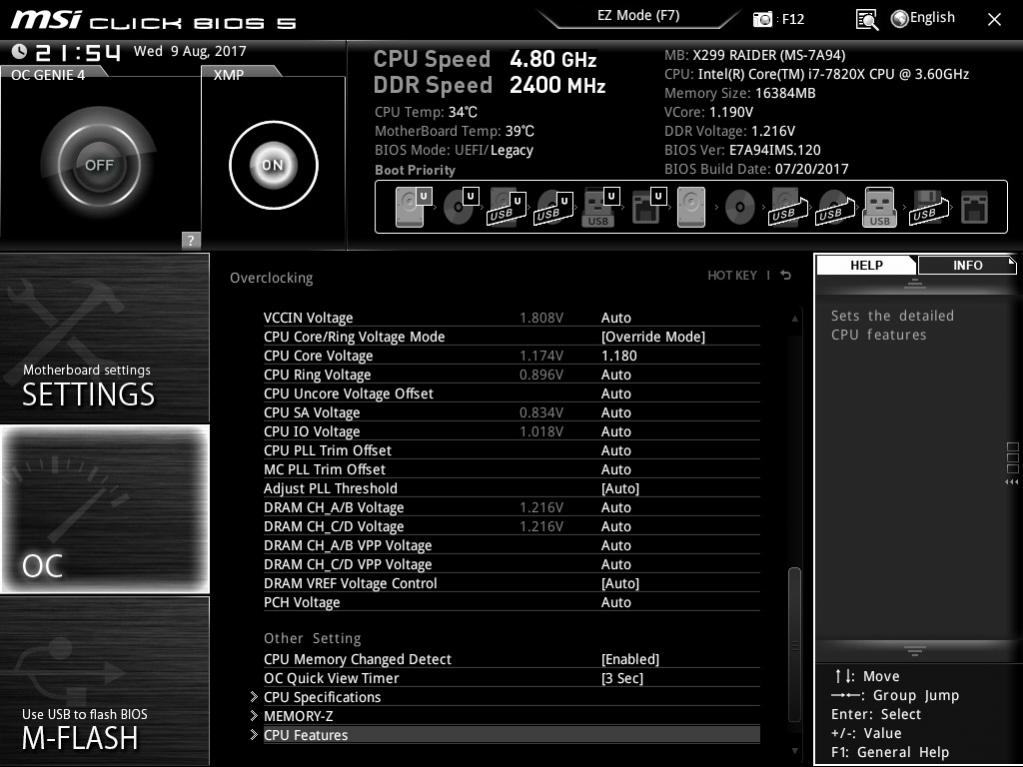Toggle the XMP ON button
This screenshot has width=1023, height=767.
click(x=273, y=165)
